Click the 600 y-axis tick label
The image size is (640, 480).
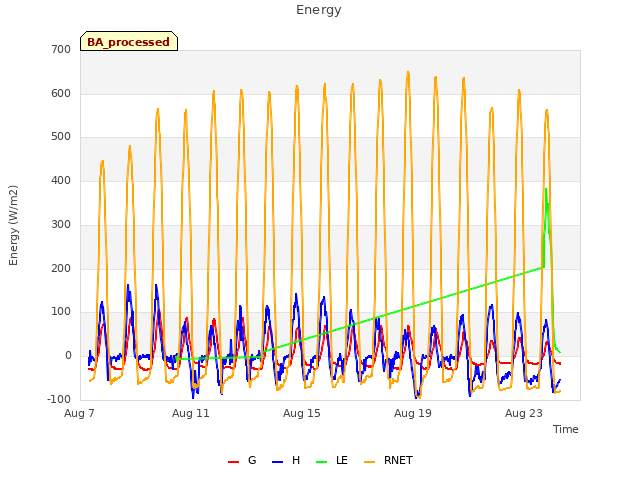point(61,93)
